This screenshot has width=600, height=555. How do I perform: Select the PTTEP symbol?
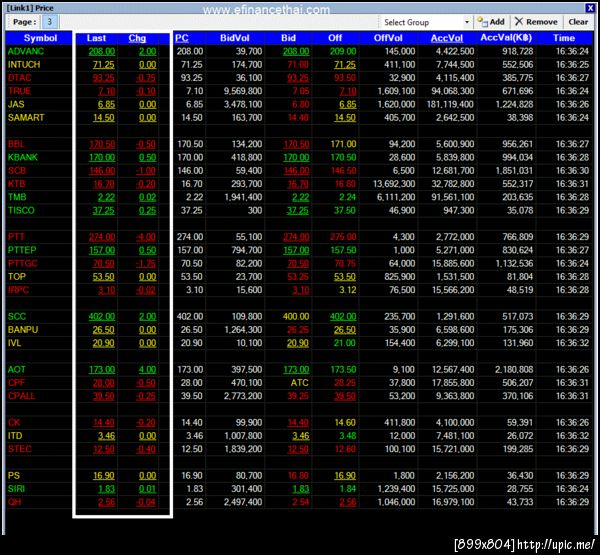(22, 250)
